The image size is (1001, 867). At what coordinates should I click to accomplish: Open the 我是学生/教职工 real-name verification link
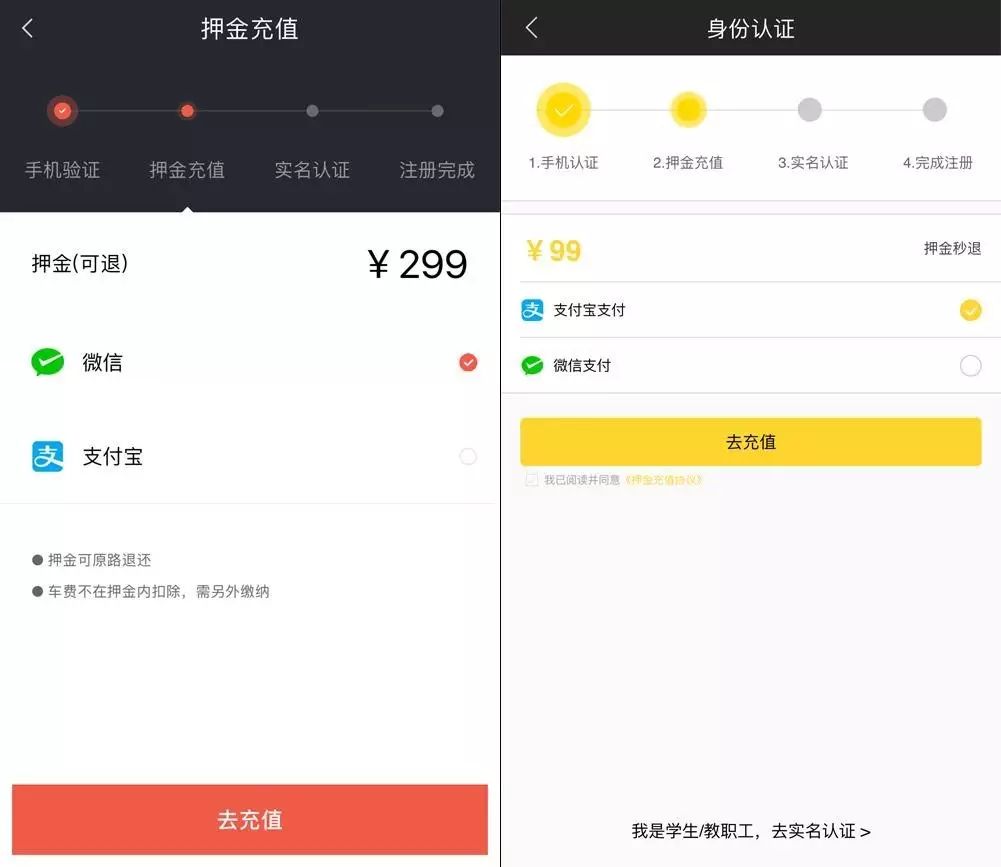751,831
